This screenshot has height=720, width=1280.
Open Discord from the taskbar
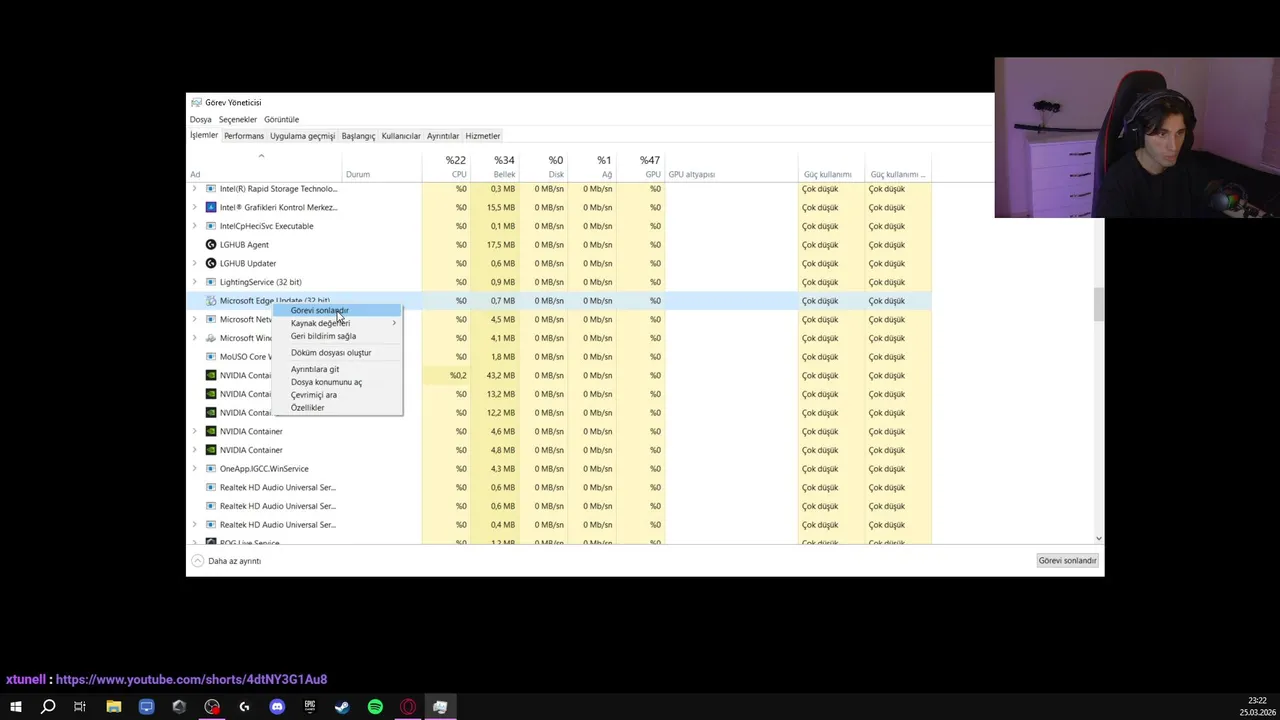point(277,707)
